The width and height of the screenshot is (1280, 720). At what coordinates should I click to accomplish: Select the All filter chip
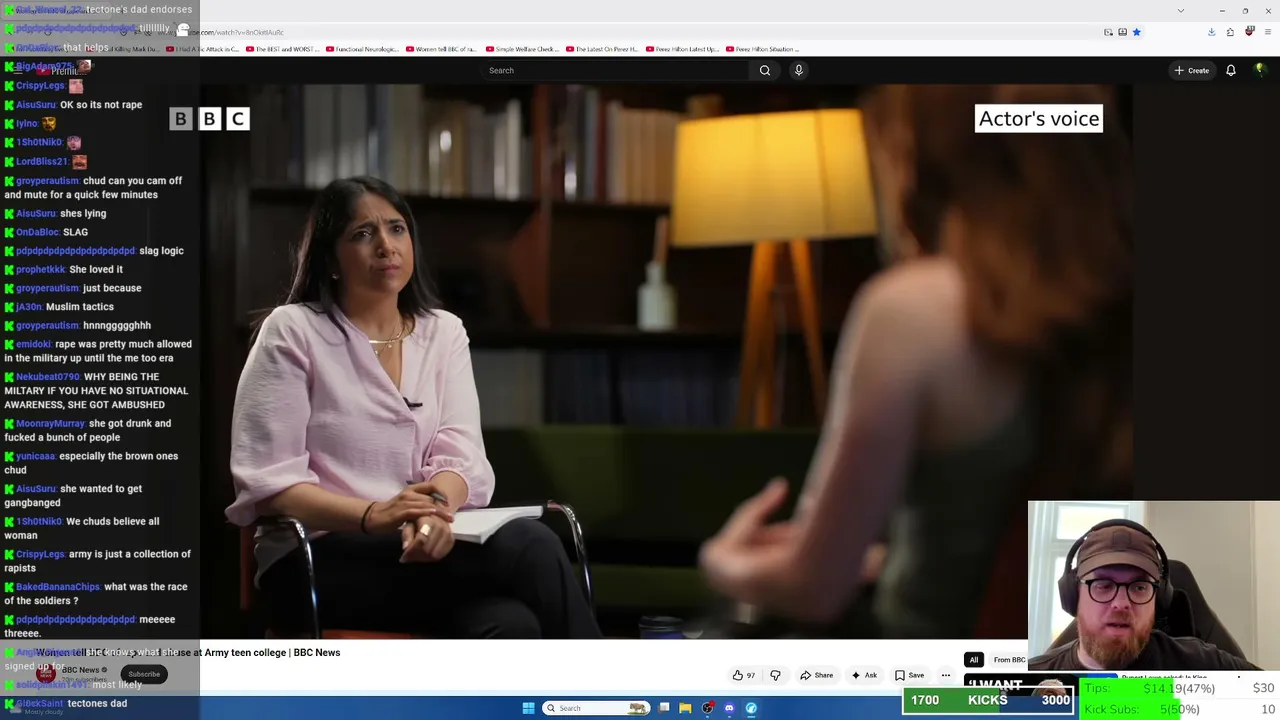click(973, 660)
